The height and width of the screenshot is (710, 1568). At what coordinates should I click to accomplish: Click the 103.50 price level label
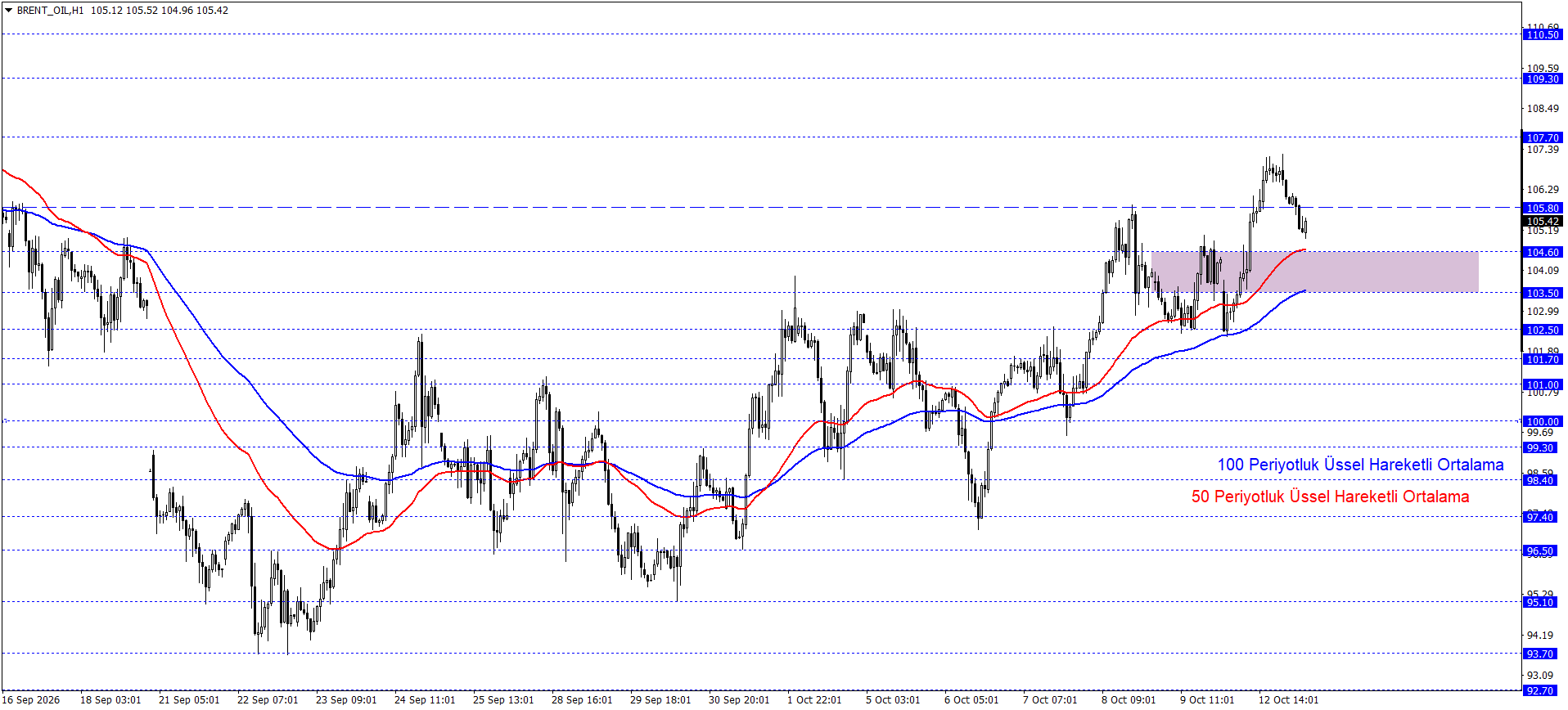pyautogui.click(x=1543, y=293)
